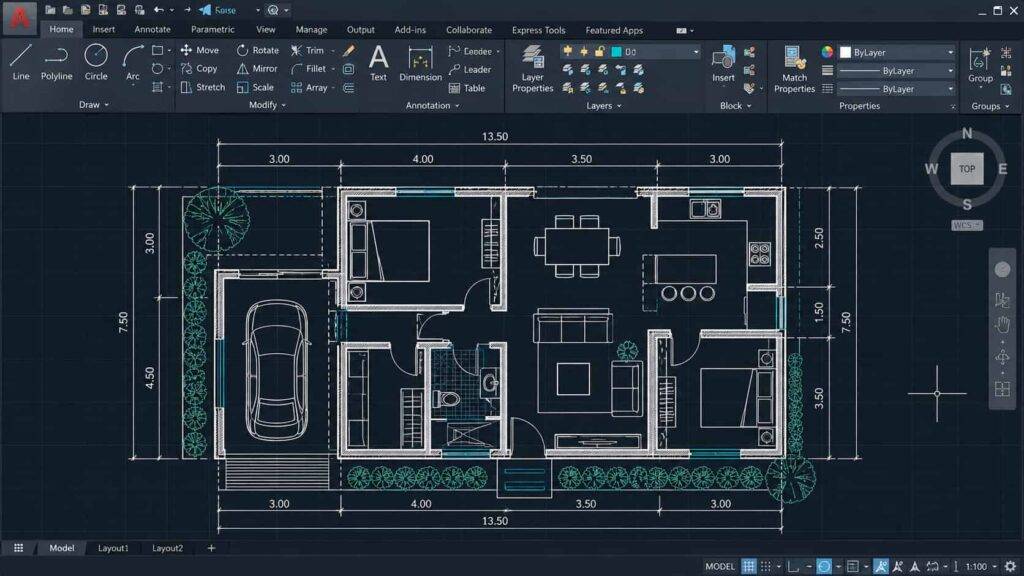1024x576 pixels.
Task: Click the cyan layer color swatch
Action: tap(616, 51)
